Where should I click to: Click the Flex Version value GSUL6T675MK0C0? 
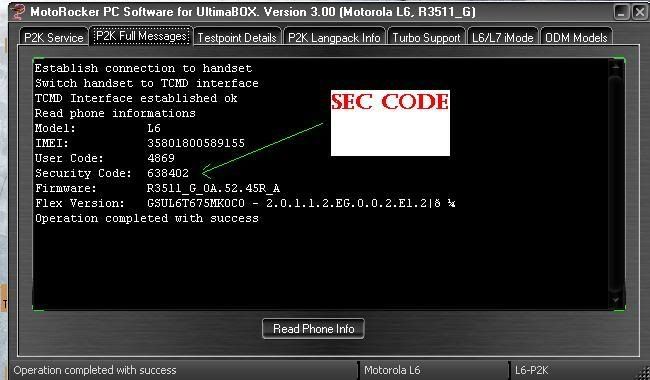point(196,203)
